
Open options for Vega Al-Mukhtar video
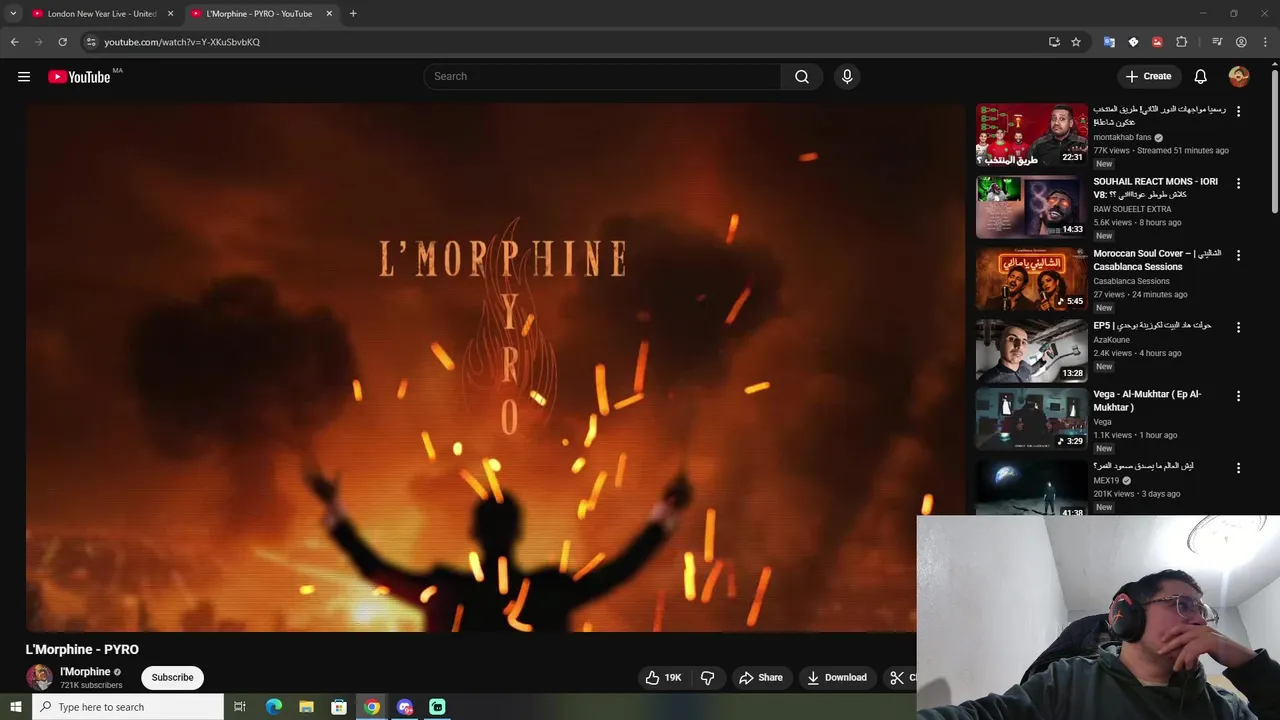pyautogui.click(x=1238, y=396)
